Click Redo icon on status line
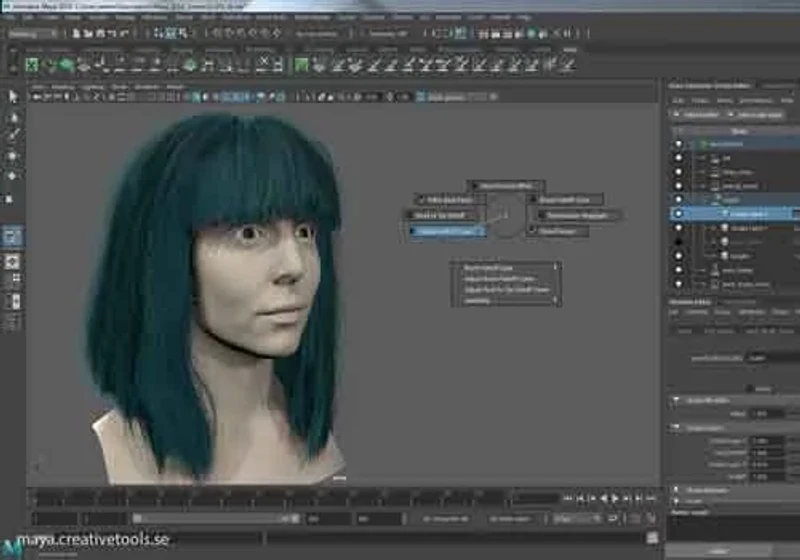The image size is (800, 560). click(124, 34)
